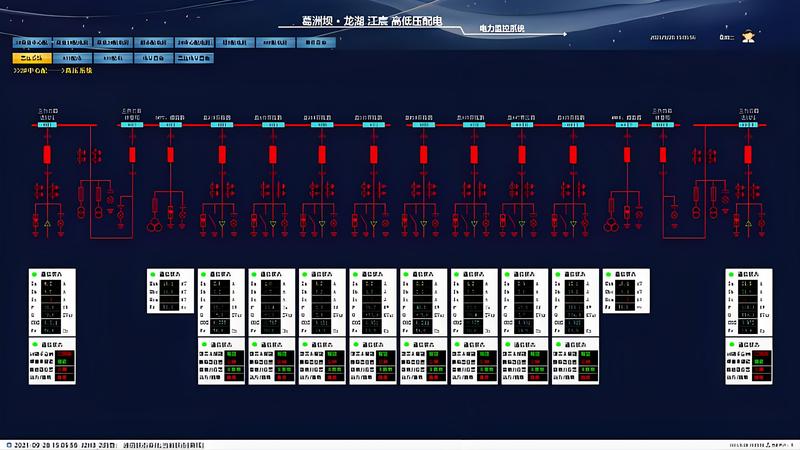
Task: Click the rightmost red circuit breaker symbol
Action: 748,154
